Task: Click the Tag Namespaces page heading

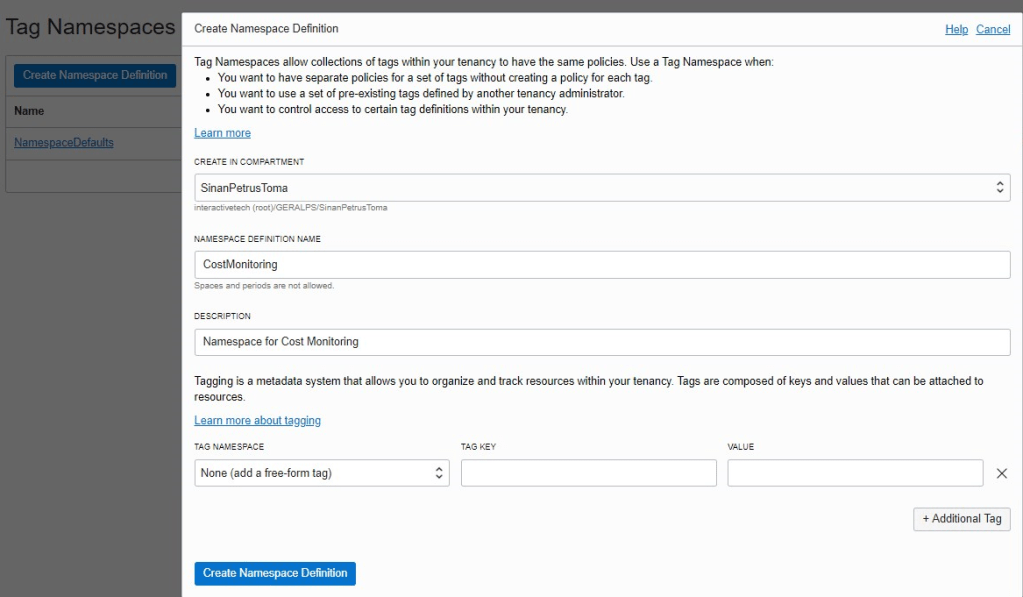Action: [90, 27]
